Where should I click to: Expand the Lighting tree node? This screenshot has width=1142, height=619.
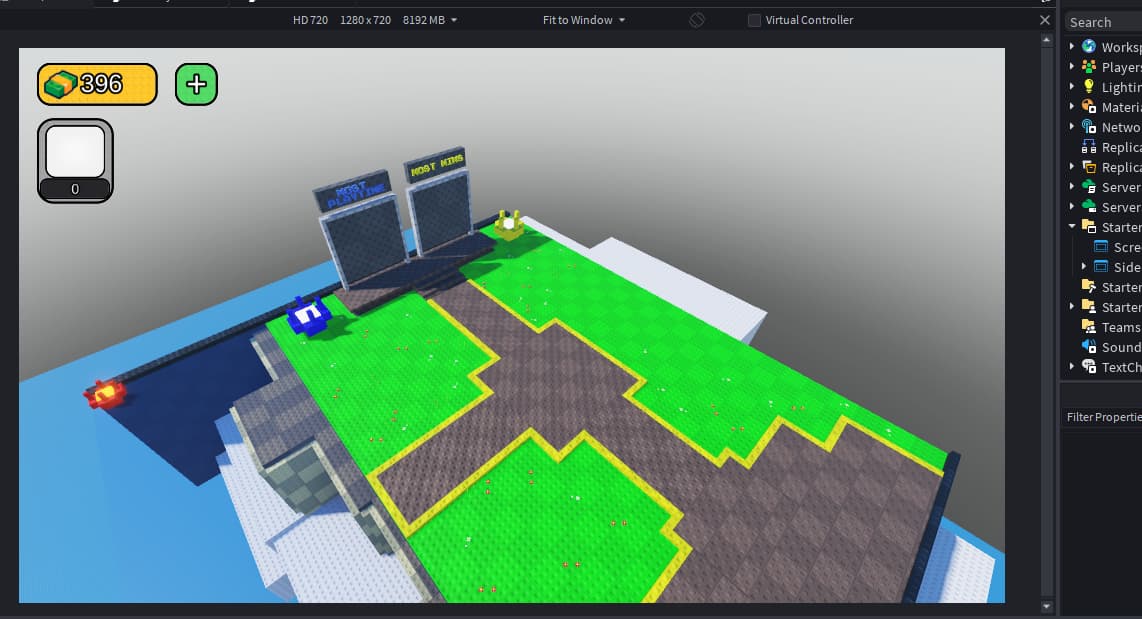coord(1071,87)
